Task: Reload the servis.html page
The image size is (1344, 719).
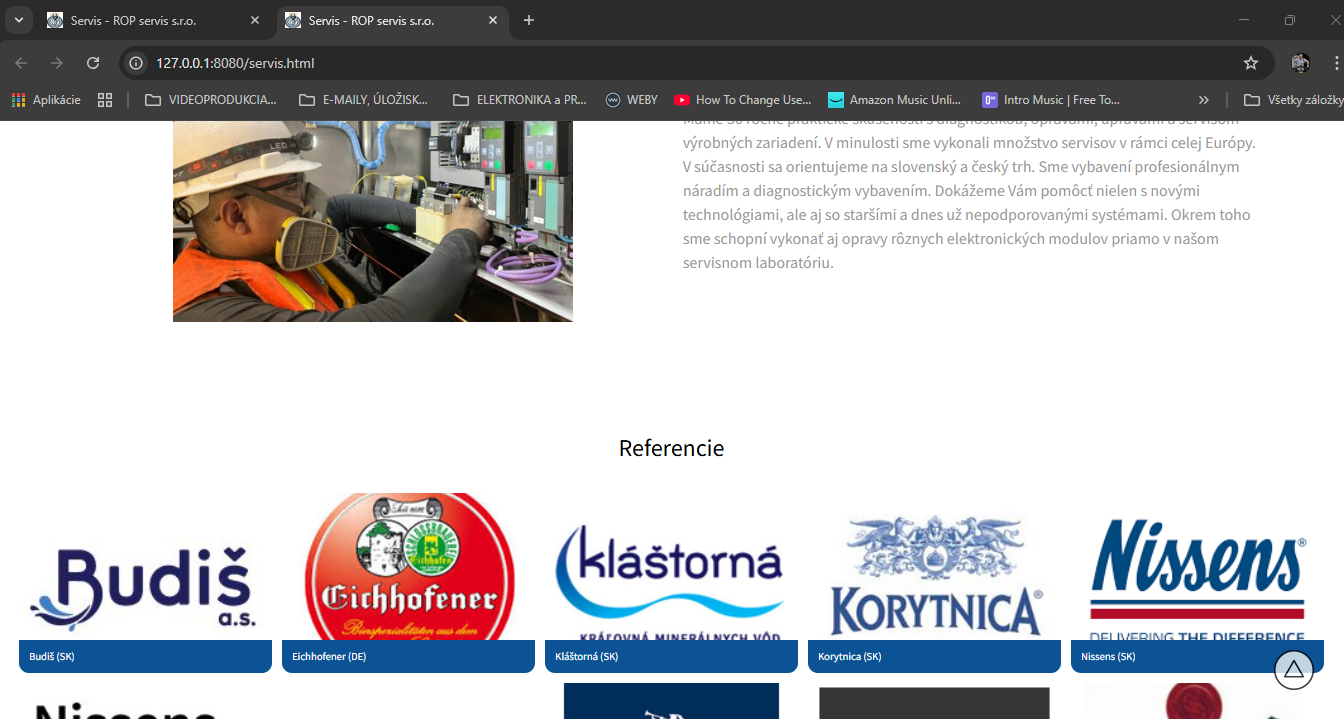Action: pos(93,63)
